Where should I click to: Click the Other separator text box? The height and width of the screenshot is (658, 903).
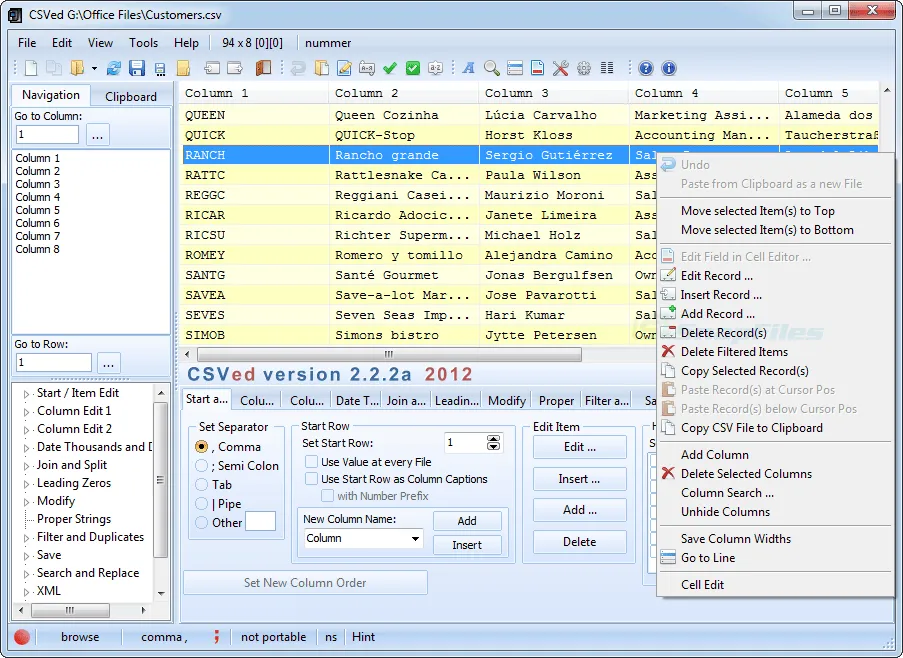[260, 522]
